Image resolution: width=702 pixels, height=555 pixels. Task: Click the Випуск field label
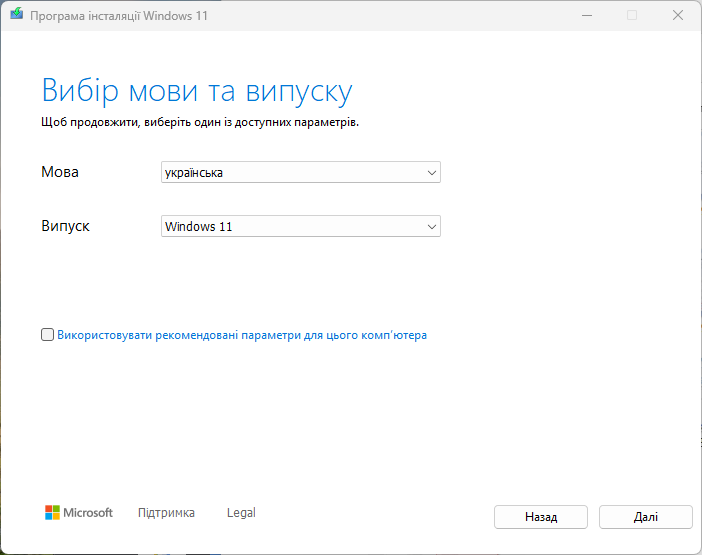point(65,226)
